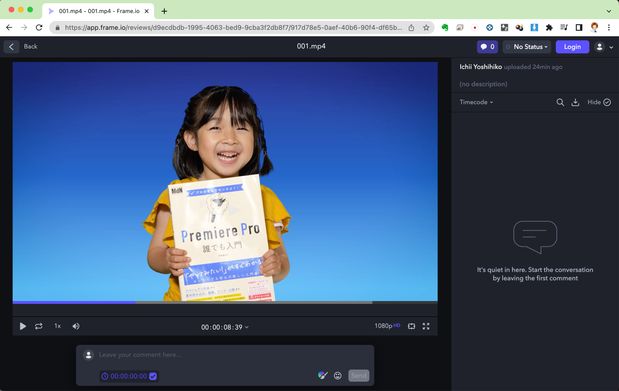
Task: Click the comment timecode 00:00:00:00
Action: pyautogui.click(x=129, y=376)
